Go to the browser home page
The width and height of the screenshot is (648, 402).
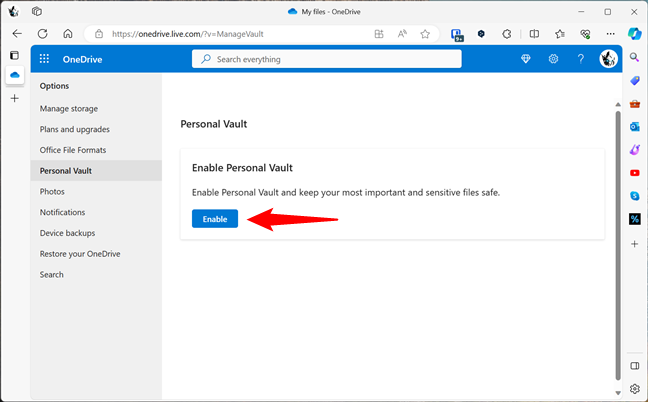pos(68,34)
